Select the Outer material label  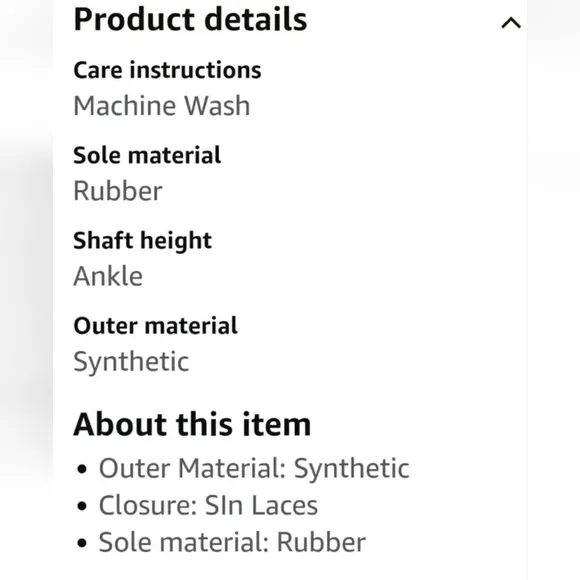(155, 326)
